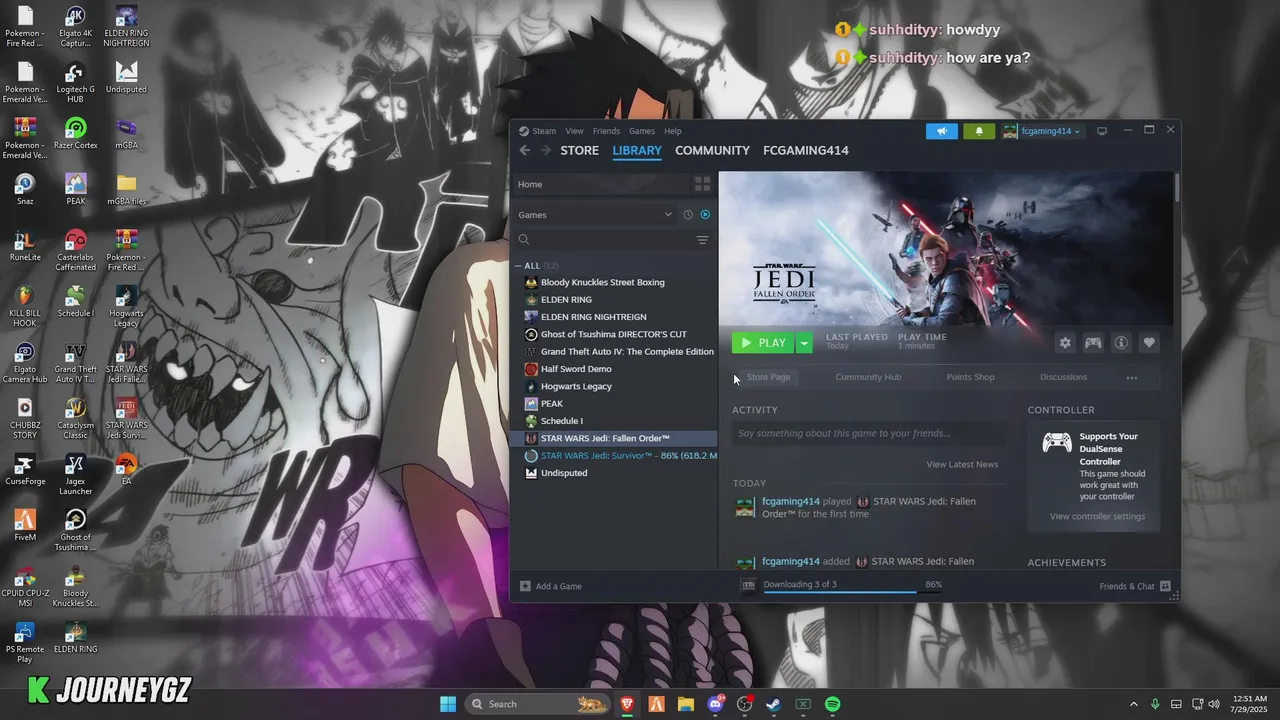Open the Games menu in menu bar
This screenshot has height=720, width=1280.
tap(642, 131)
